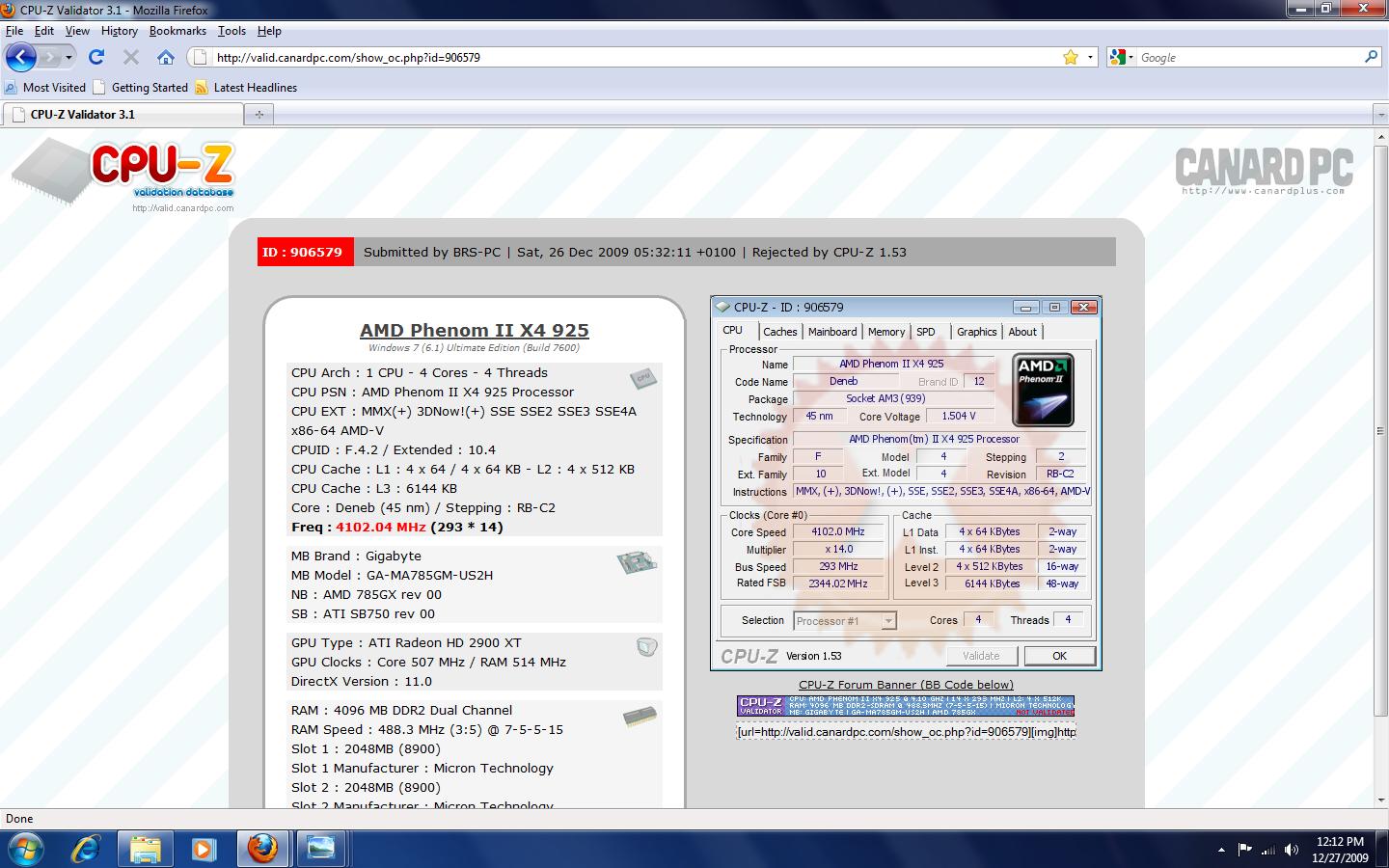Click the Memory tab in CPU-Z image
This screenshot has height=868, width=1389.
point(885,331)
